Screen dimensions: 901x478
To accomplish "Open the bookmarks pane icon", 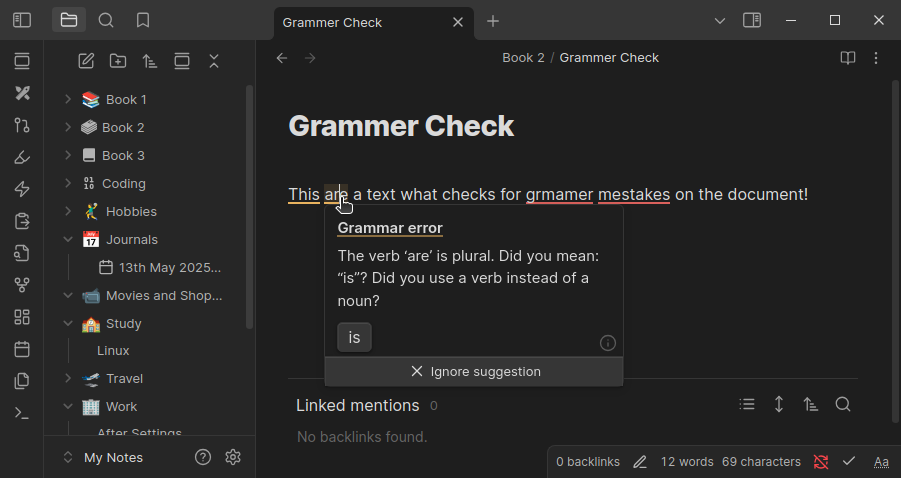I will (143, 20).
